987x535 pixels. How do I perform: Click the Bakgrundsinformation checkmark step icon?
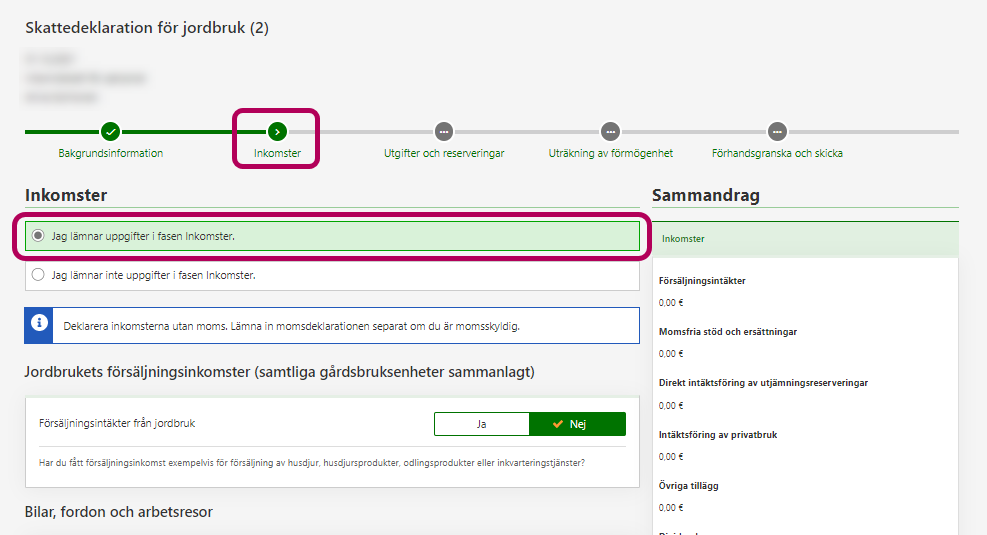pyautogui.click(x=111, y=132)
